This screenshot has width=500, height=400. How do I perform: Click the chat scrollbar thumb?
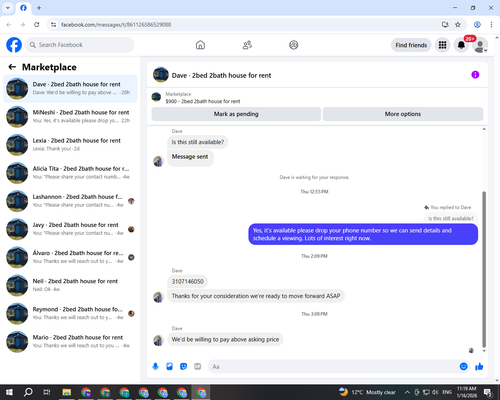coord(484,269)
